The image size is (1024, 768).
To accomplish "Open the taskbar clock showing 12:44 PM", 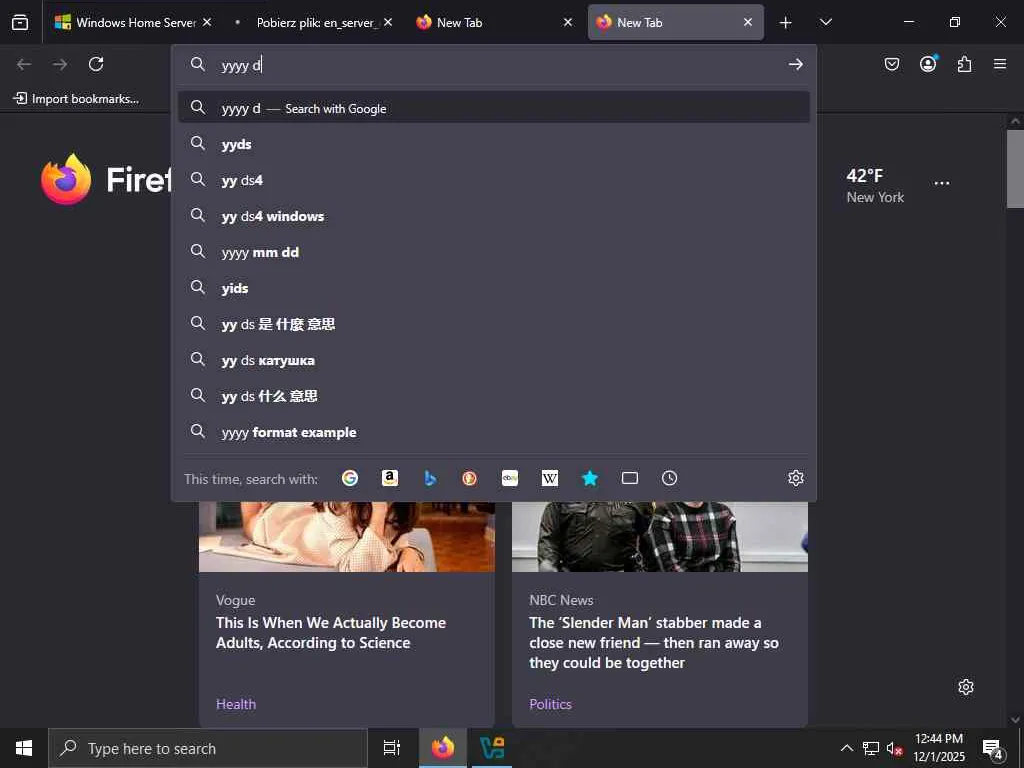I will tap(939, 748).
